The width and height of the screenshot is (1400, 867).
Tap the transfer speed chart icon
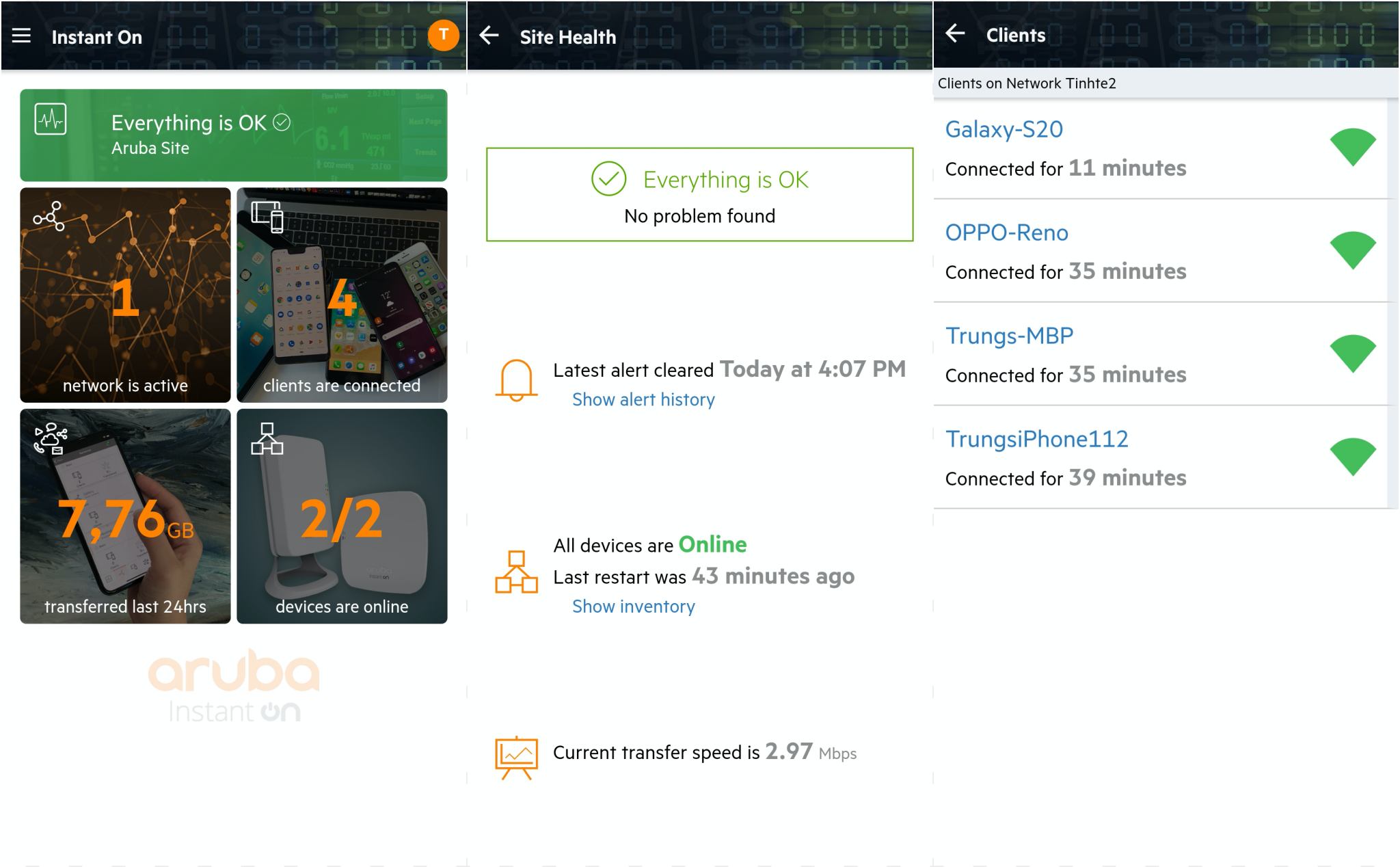(516, 758)
